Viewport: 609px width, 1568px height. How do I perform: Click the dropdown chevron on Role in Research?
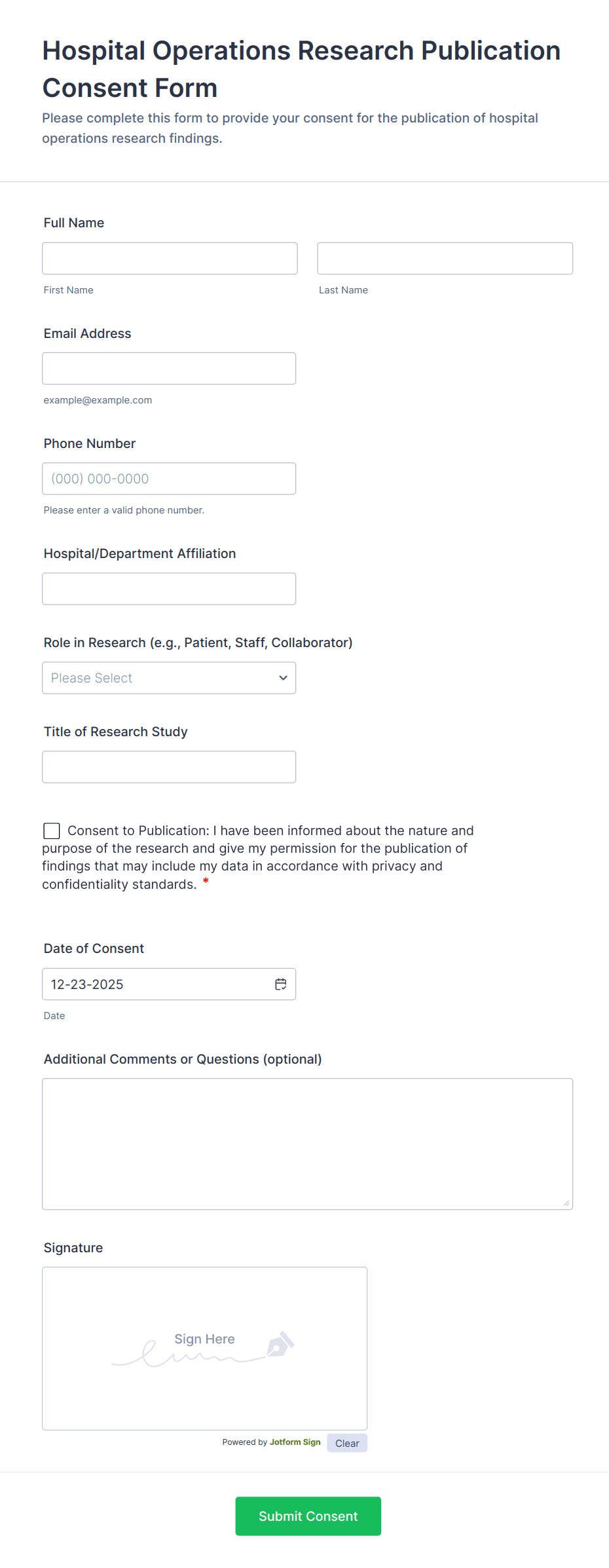[x=283, y=678]
